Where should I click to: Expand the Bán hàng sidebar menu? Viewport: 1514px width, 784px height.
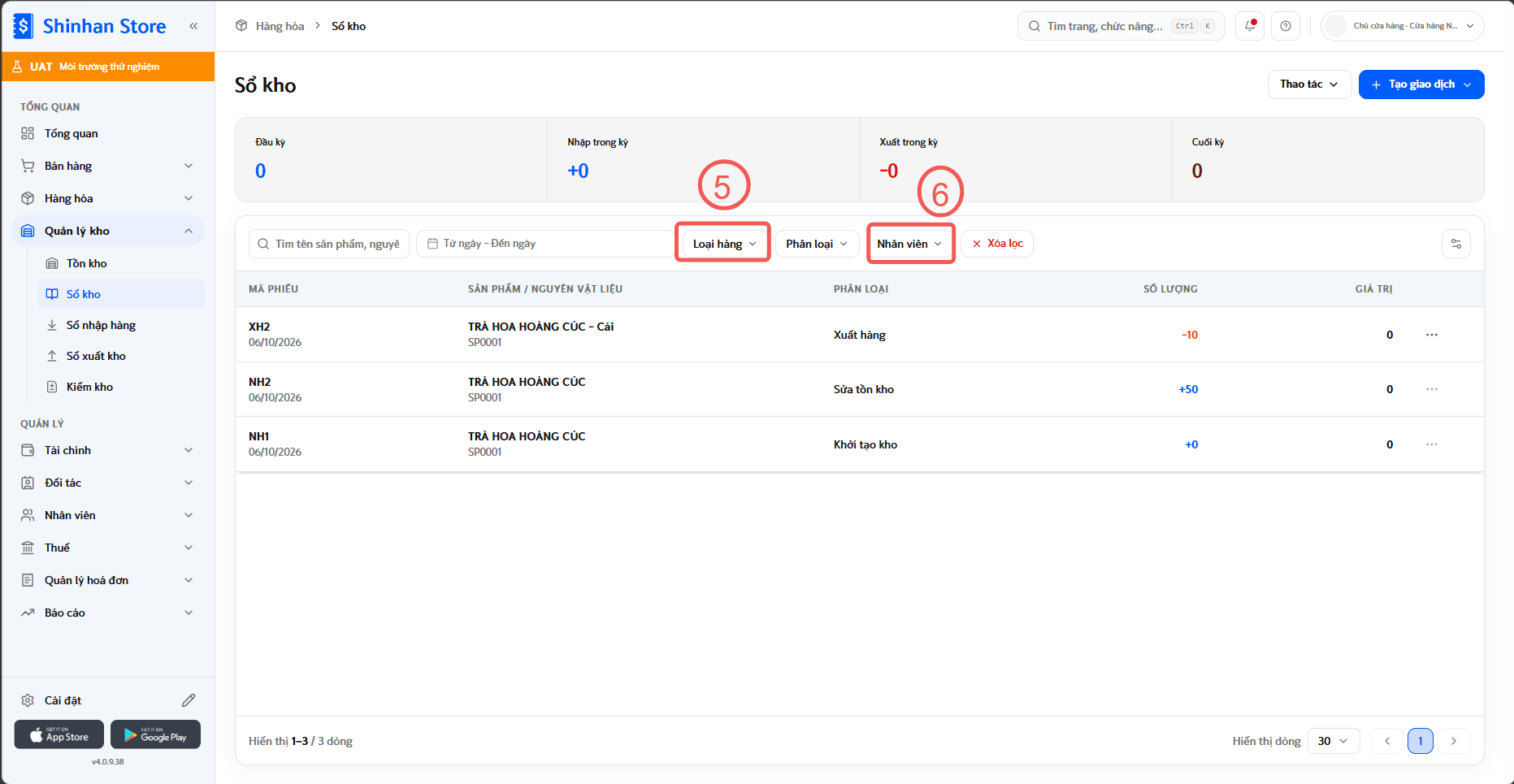(x=107, y=166)
